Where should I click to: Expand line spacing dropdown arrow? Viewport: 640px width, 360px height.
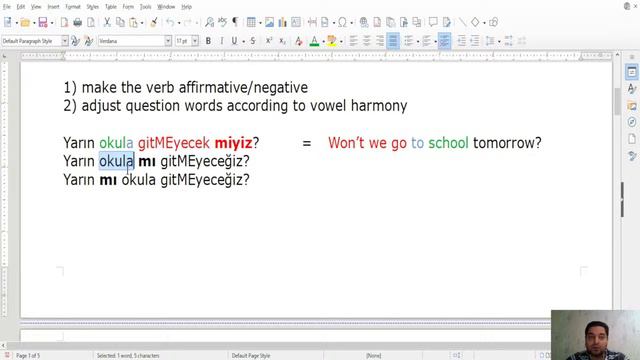tap(499, 42)
